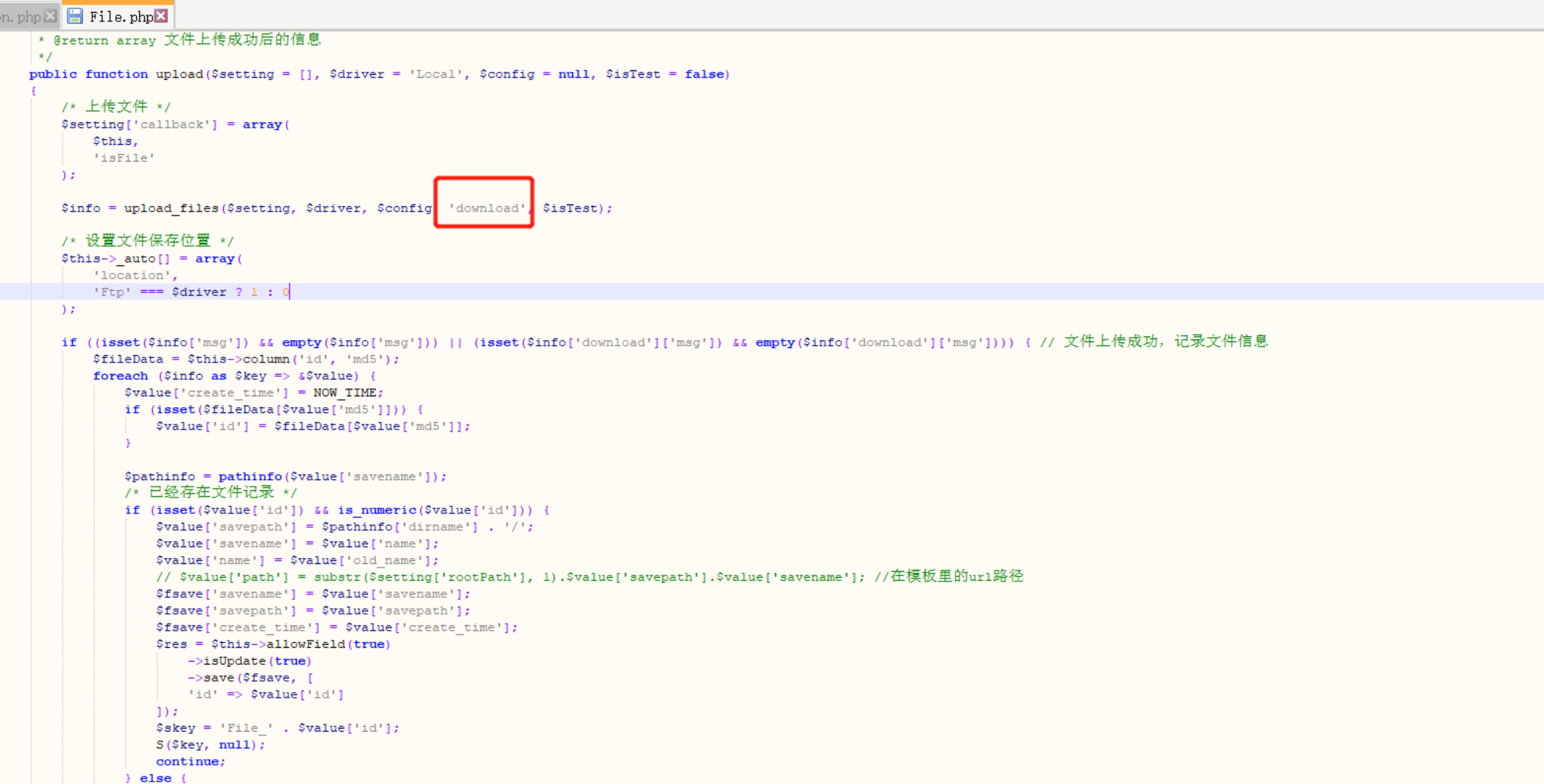This screenshot has width=1544, height=784.
Task: Click the 'Ftp' === $driver expression
Action: (160, 292)
